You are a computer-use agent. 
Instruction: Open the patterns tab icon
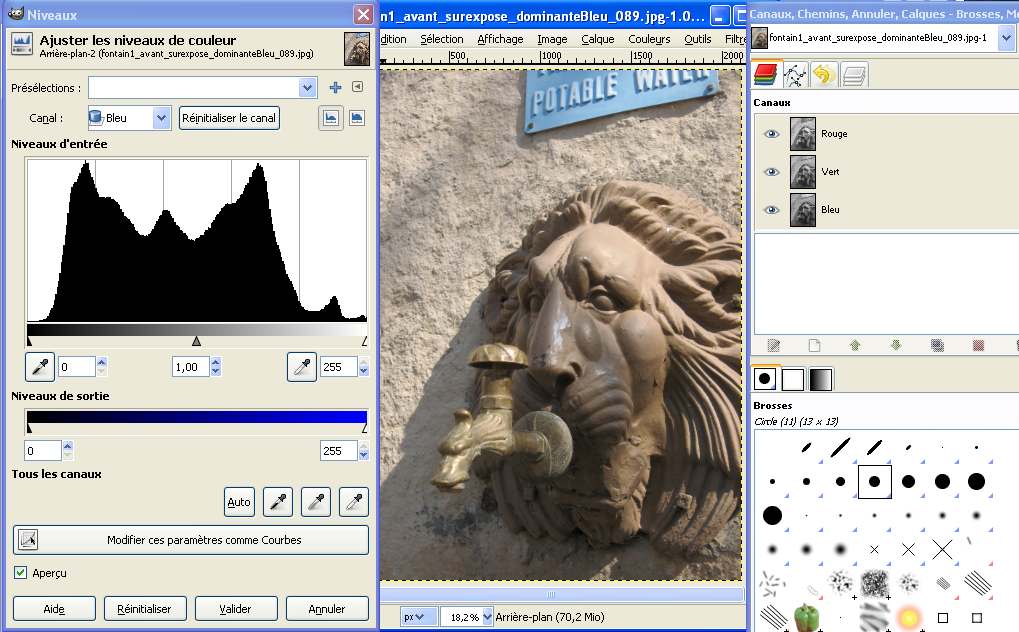click(x=793, y=379)
